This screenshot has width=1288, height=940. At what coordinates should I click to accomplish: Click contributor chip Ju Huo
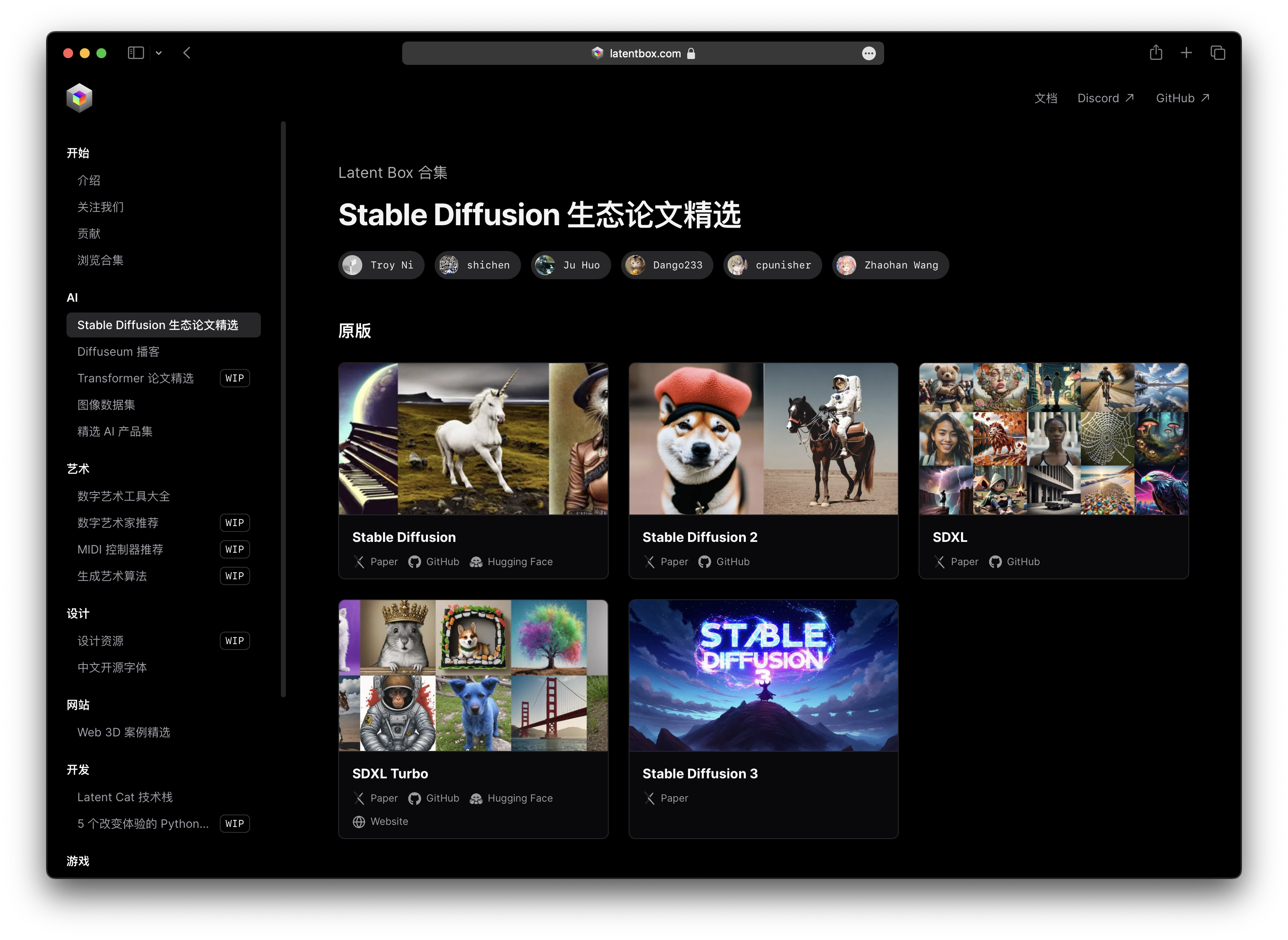point(570,265)
